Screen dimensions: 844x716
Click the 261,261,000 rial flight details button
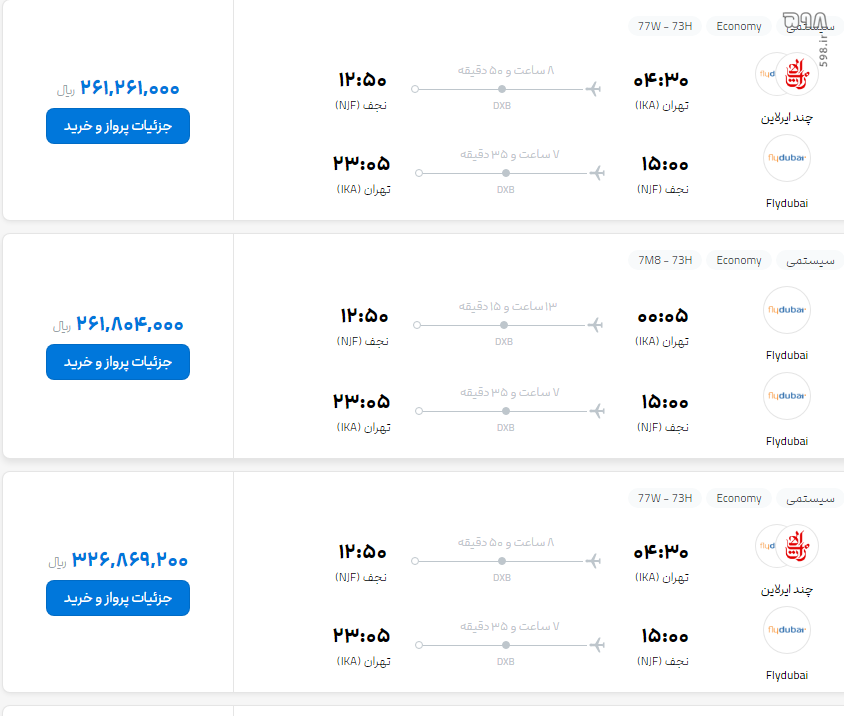pos(118,126)
